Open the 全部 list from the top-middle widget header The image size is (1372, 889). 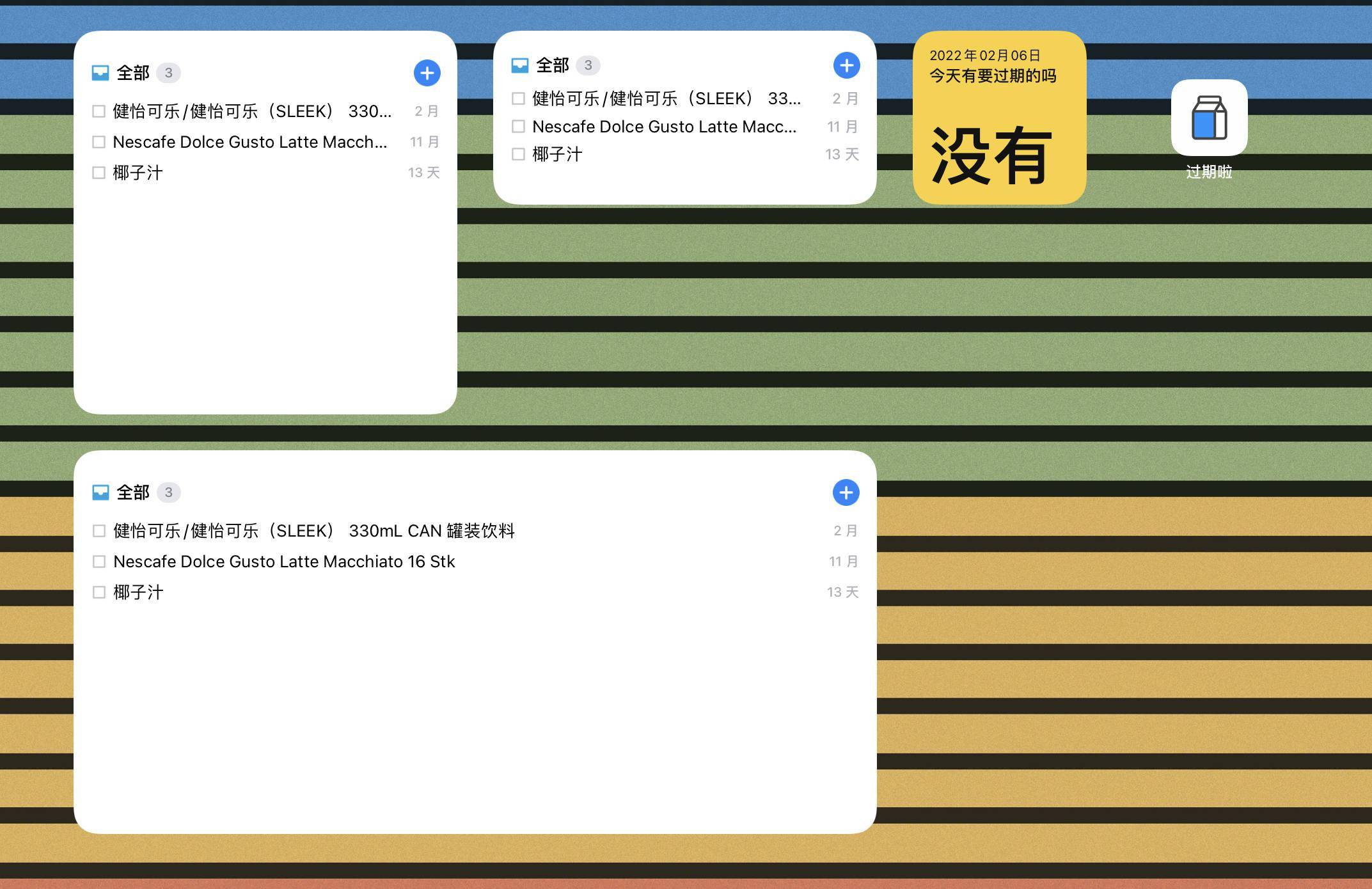pyautogui.click(x=553, y=65)
